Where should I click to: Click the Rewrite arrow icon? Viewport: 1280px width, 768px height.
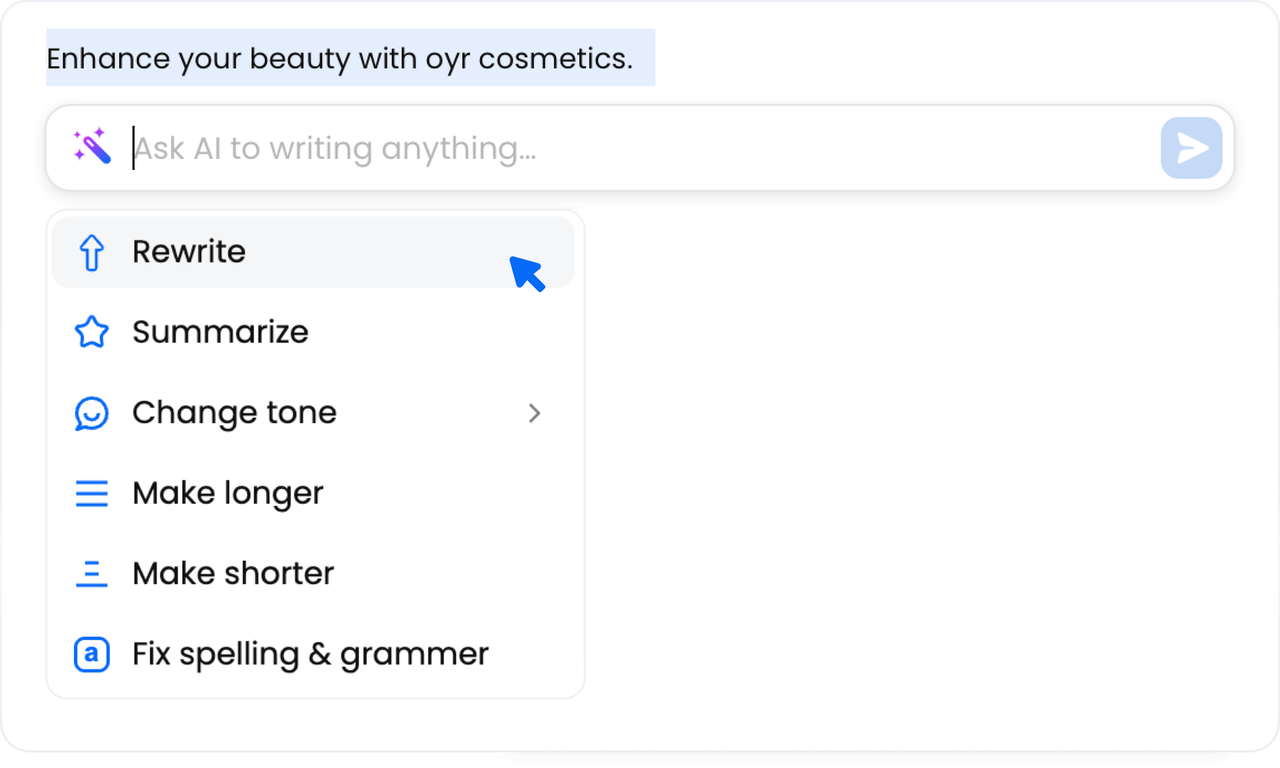pyautogui.click(x=91, y=252)
